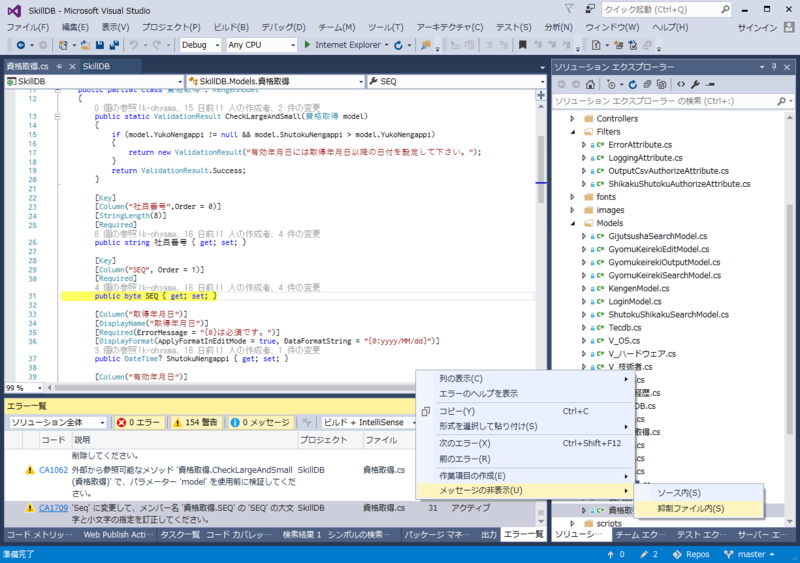Switch to the SkillDB editor tab

coord(96,66)
